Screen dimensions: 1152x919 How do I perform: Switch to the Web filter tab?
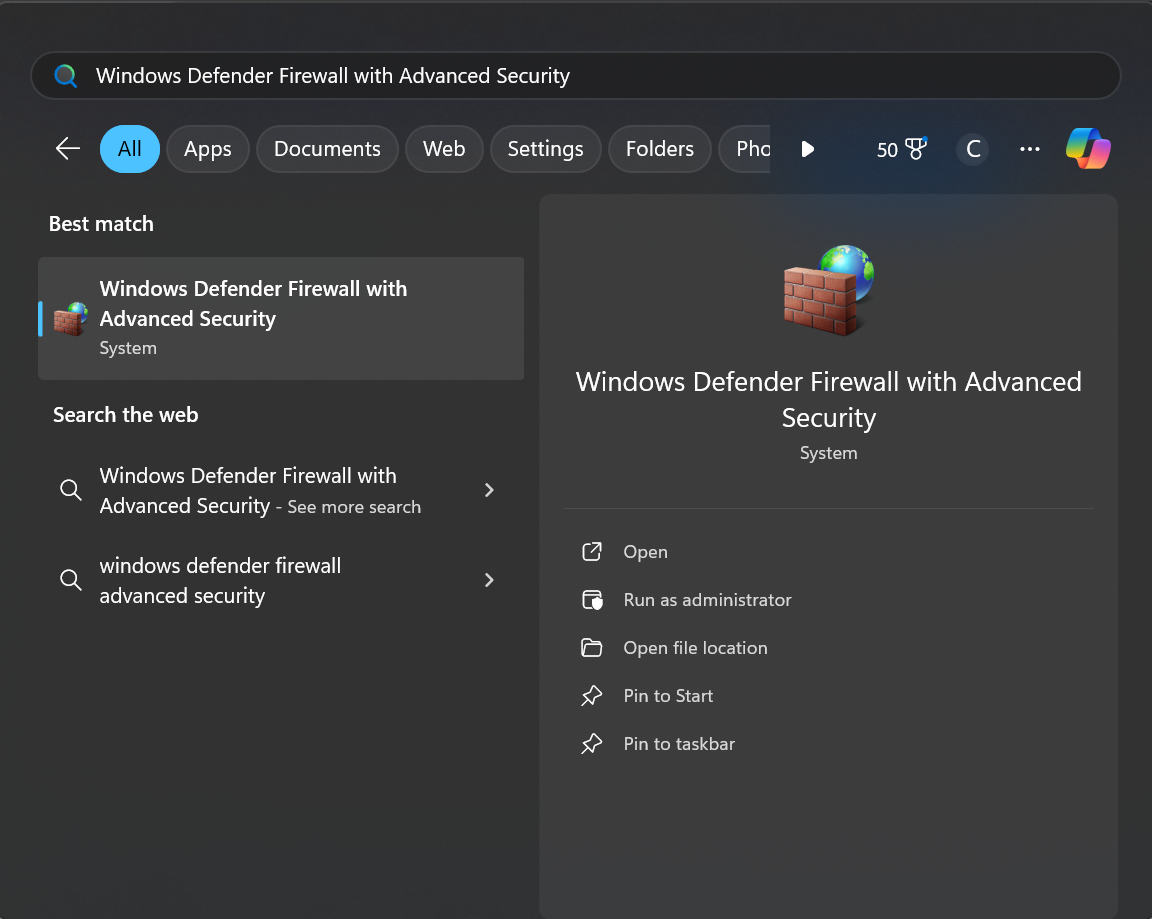tap(444, 149)
